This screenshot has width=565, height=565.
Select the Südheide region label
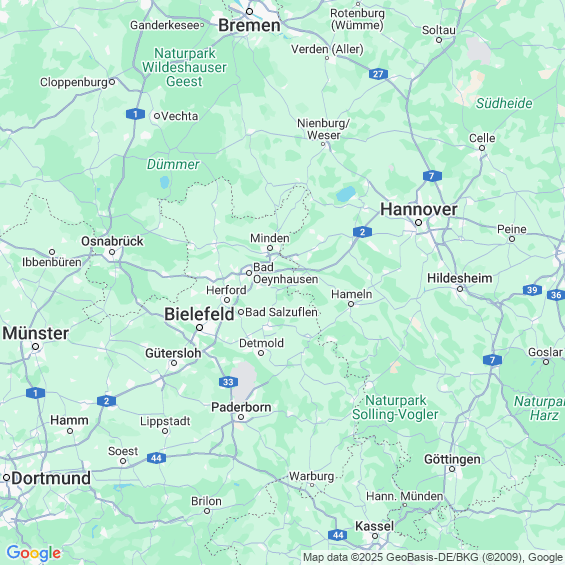coord(504,103)
